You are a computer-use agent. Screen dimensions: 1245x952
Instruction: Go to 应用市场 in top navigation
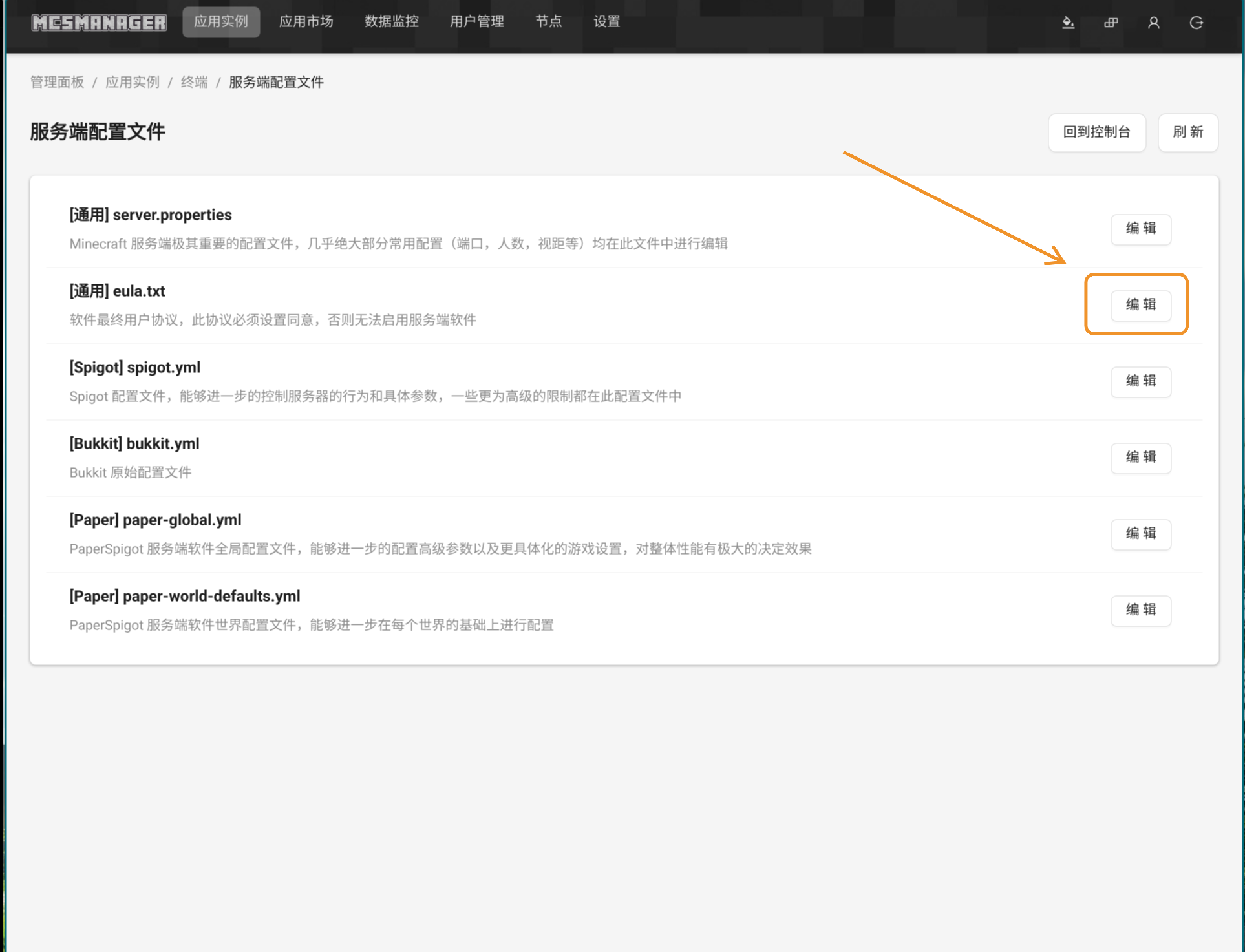pos(306,22)
